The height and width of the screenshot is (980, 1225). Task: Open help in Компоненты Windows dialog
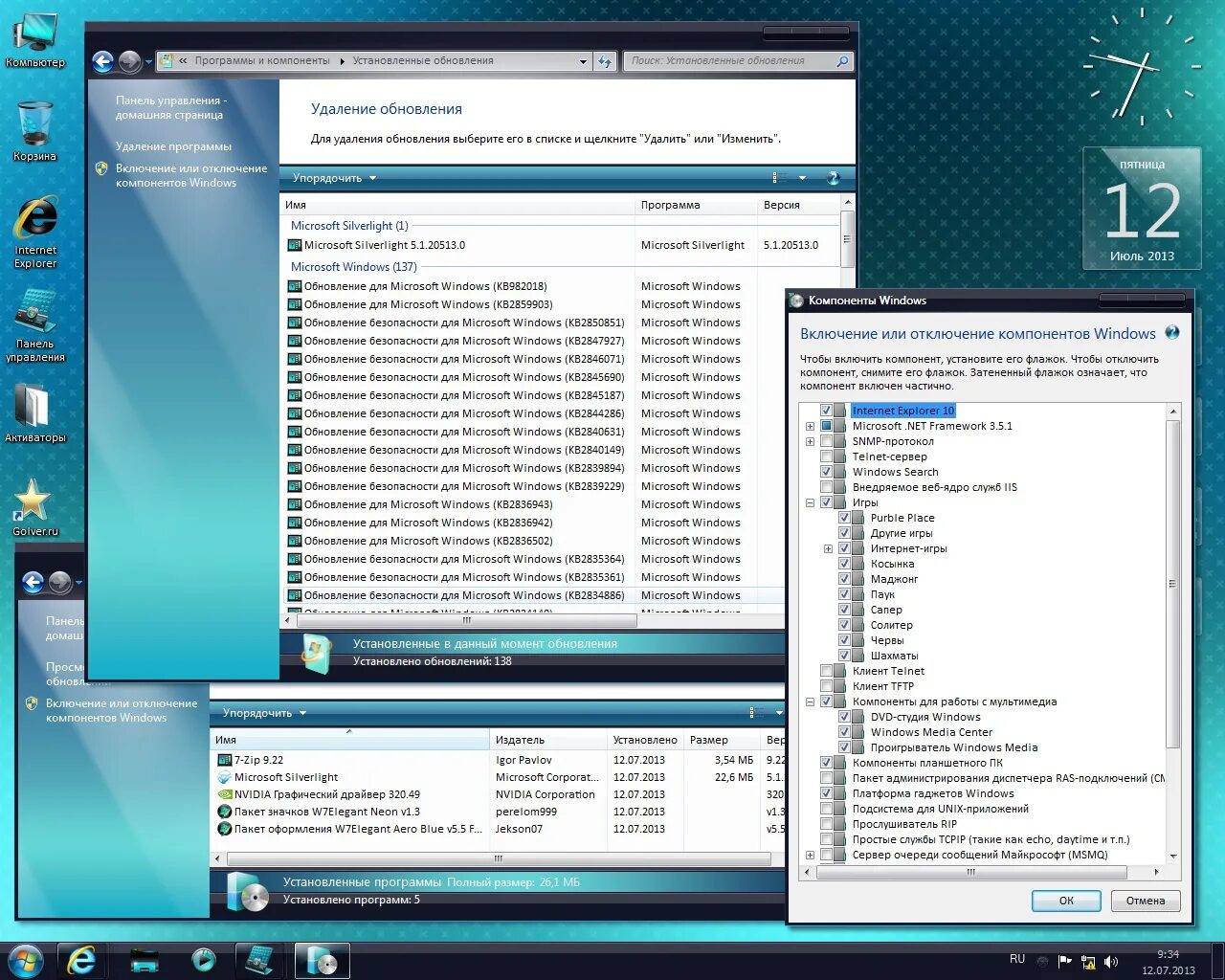[x=1172, y=333]
